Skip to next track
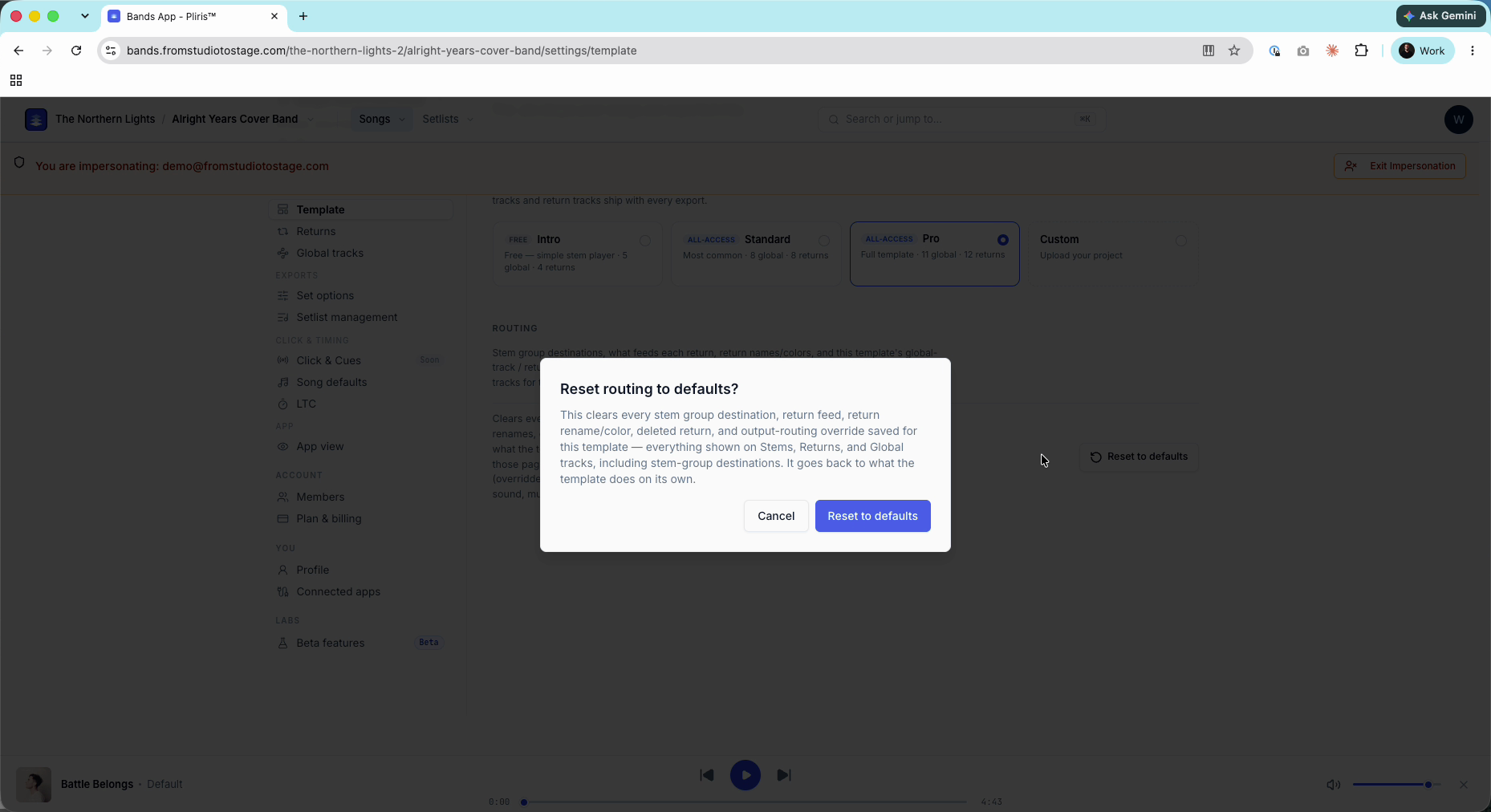Viewport: 1491px width, 812px height. coord(784,775)
